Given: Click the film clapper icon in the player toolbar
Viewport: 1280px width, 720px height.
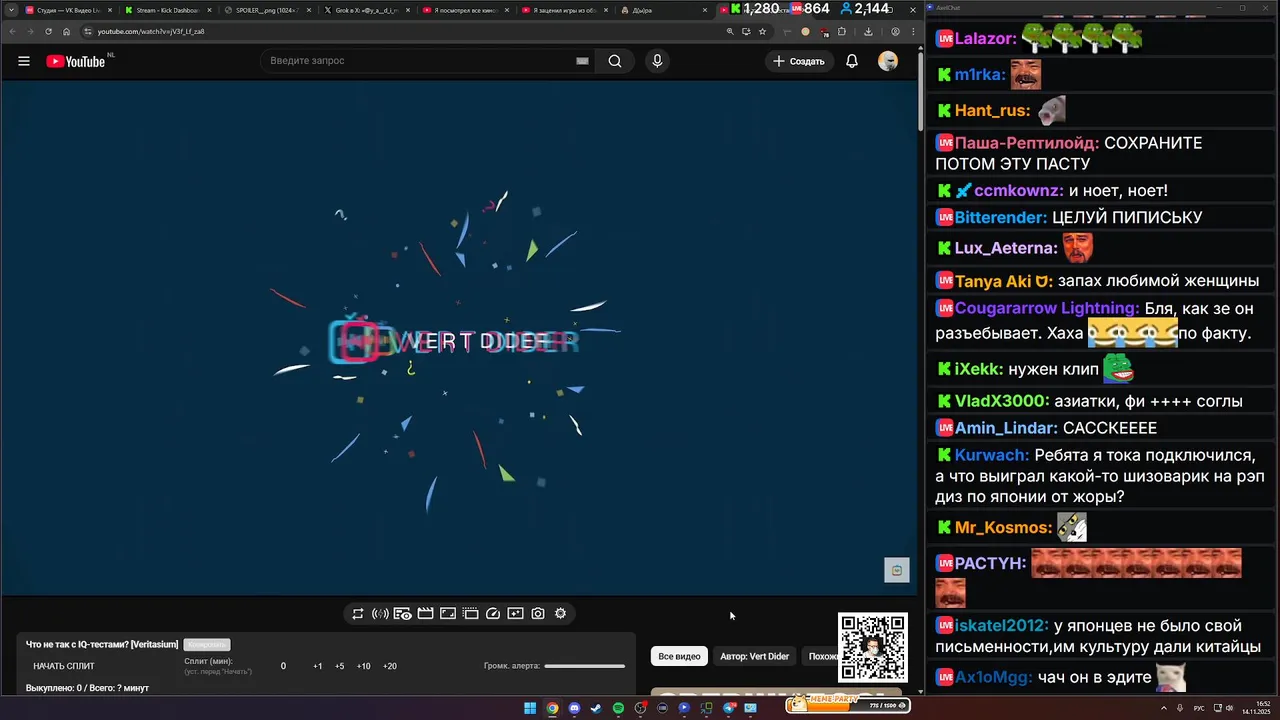Looking at the screenshot, I should (x=425, y=614).
